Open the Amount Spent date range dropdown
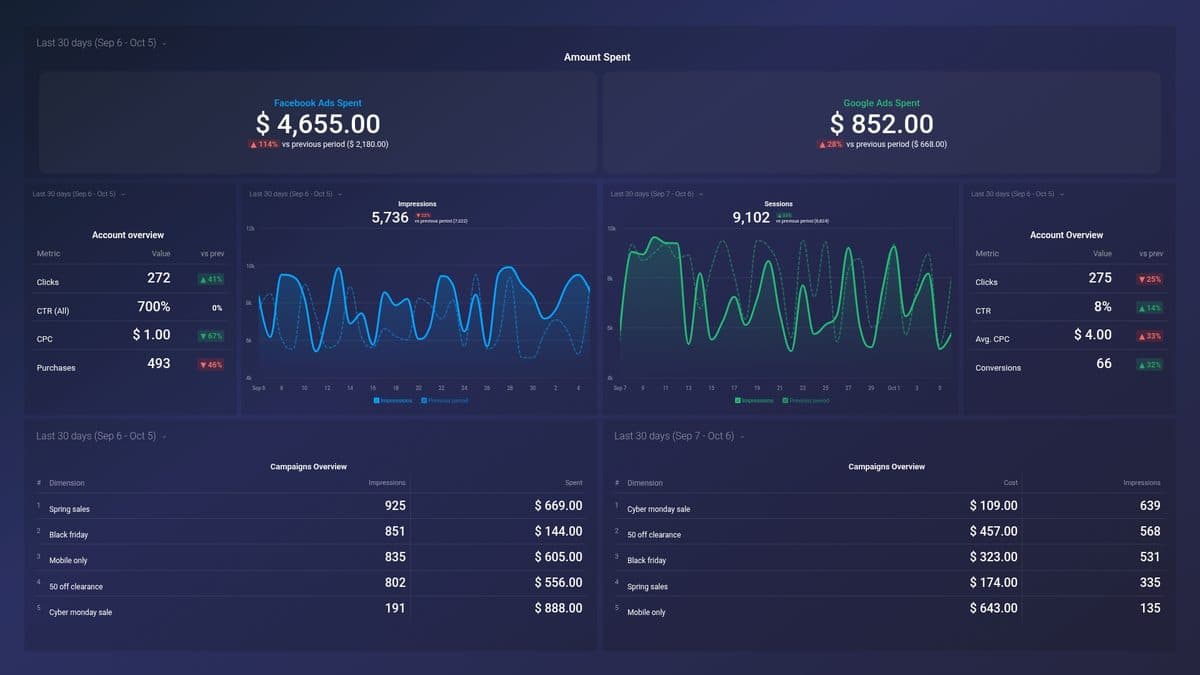Viewport: 1200px width, 675px height. coord(101,43)
